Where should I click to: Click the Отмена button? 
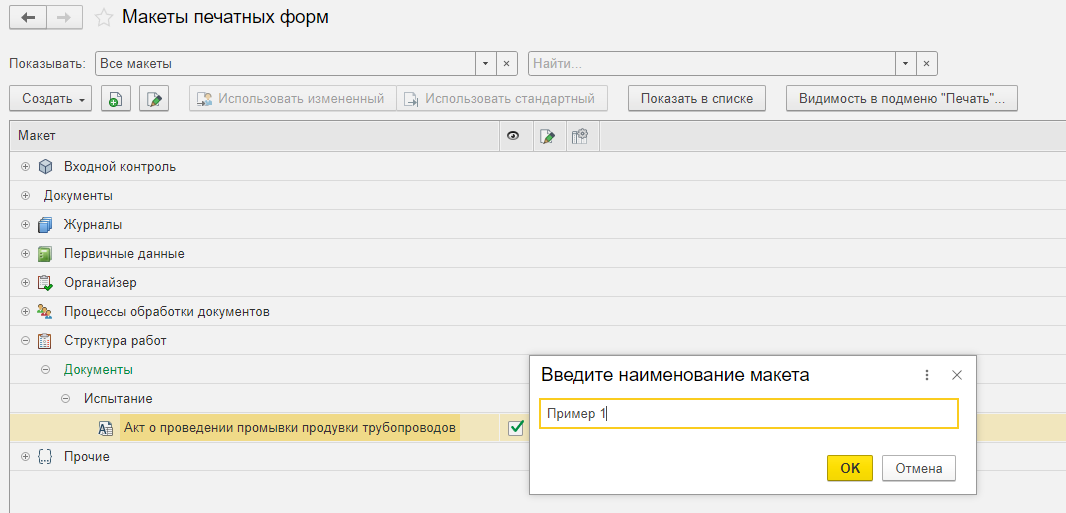pyautogui.click(x=918, y=468)
